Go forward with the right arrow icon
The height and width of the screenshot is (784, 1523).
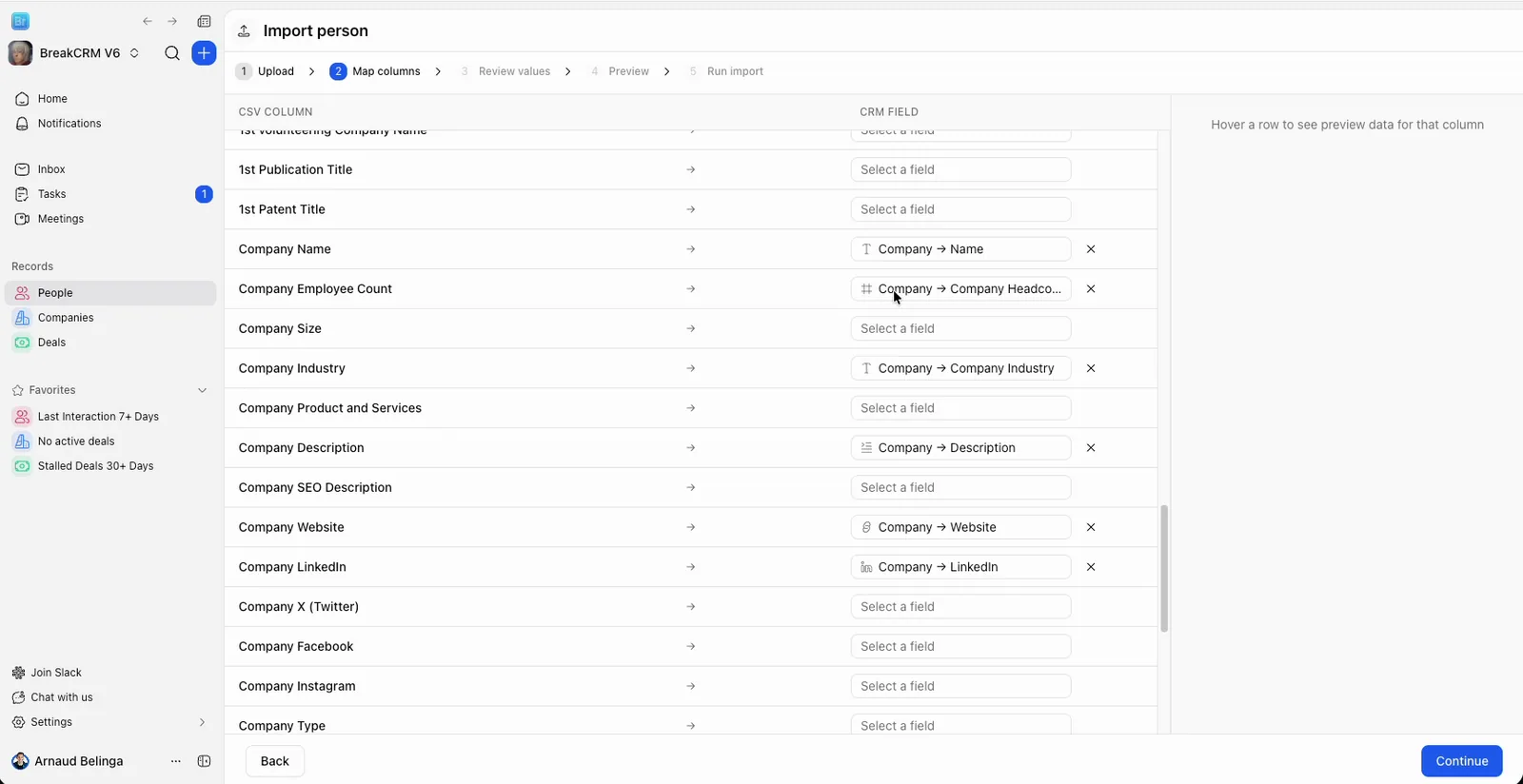click(172, 21)
